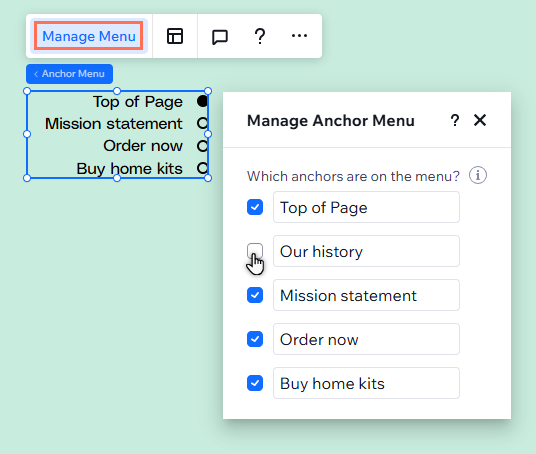Uncheck the Buy home kits checkbox

255,383
